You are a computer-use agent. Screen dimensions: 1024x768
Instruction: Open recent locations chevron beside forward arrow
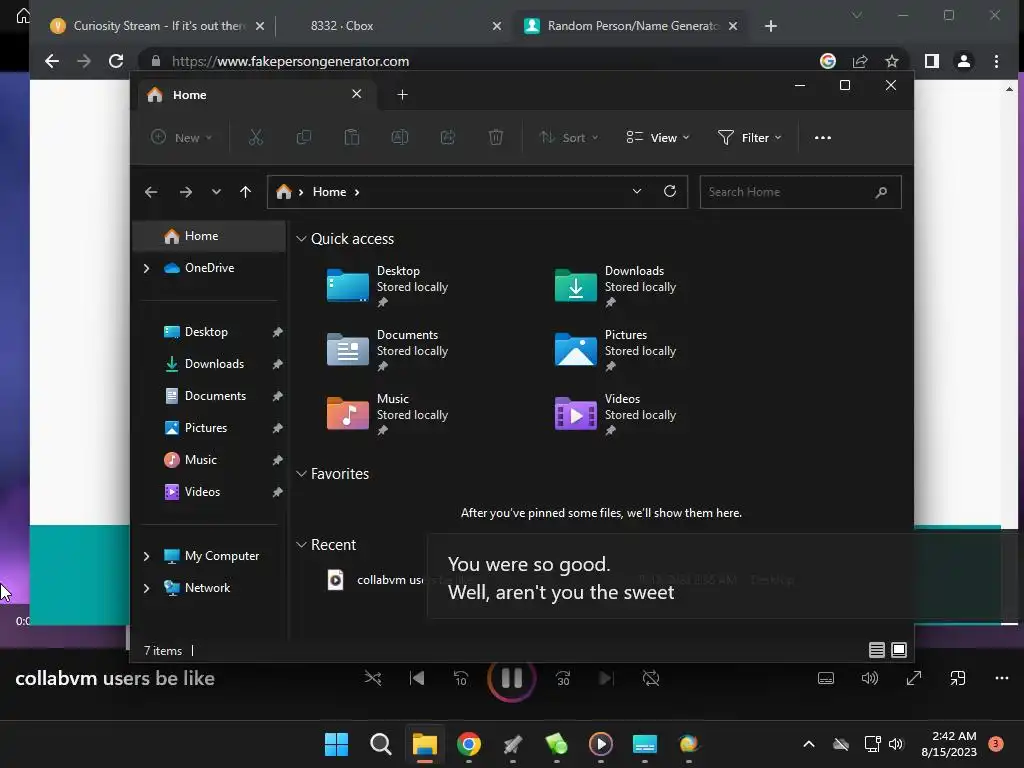point(216,192)
